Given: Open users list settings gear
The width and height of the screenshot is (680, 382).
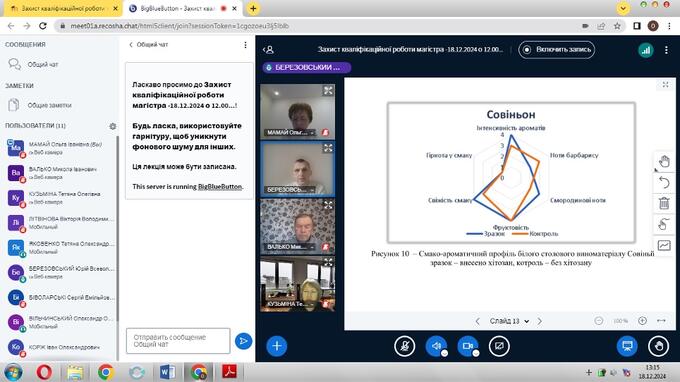Looking at the screenshot, I should 113,126.
